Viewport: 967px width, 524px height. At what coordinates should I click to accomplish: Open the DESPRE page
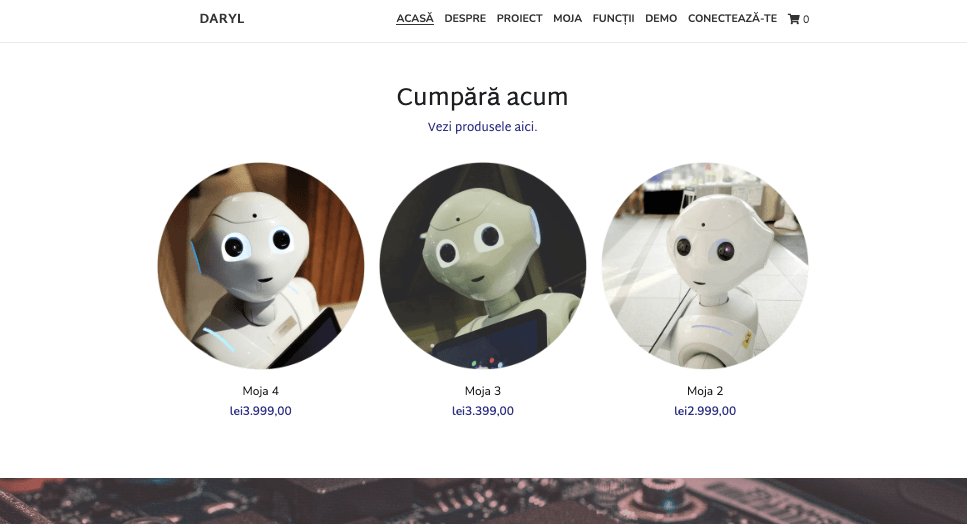coord(465,18)
